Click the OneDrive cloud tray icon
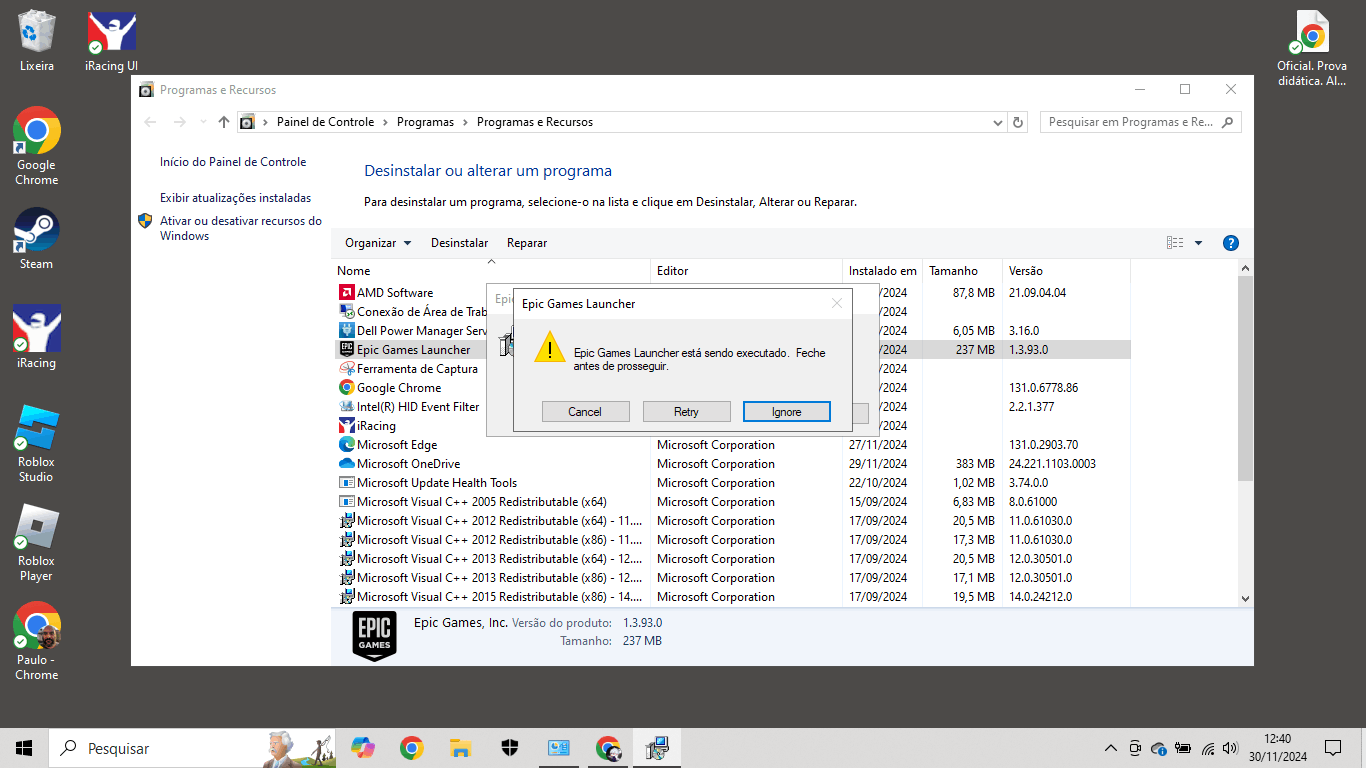 [1159, 748]
